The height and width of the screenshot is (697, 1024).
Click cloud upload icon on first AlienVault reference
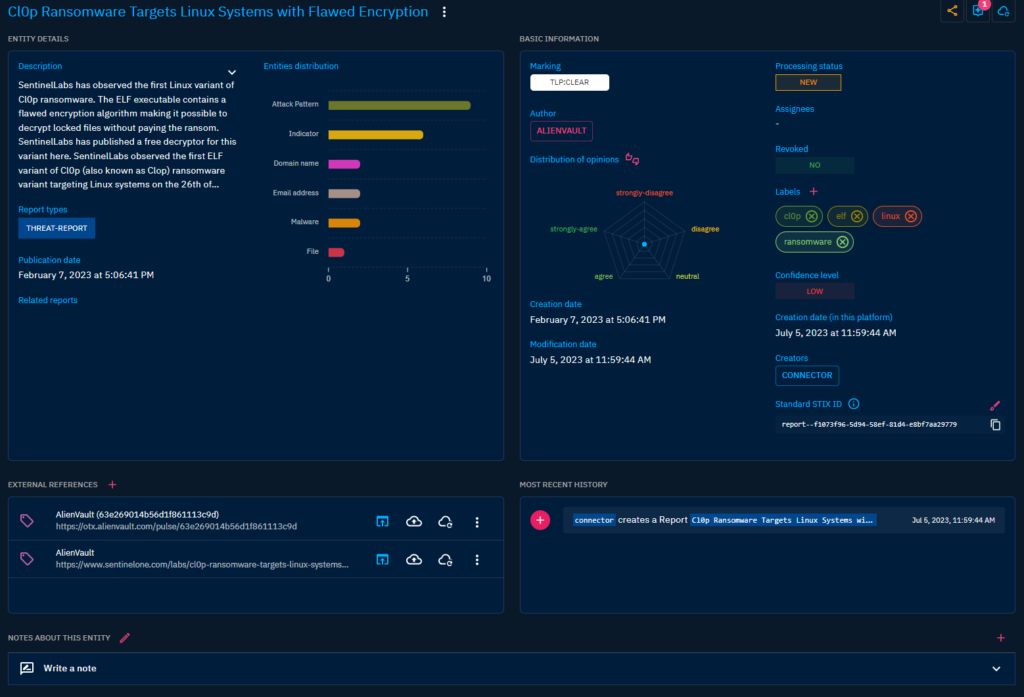[x=414, y=521]
